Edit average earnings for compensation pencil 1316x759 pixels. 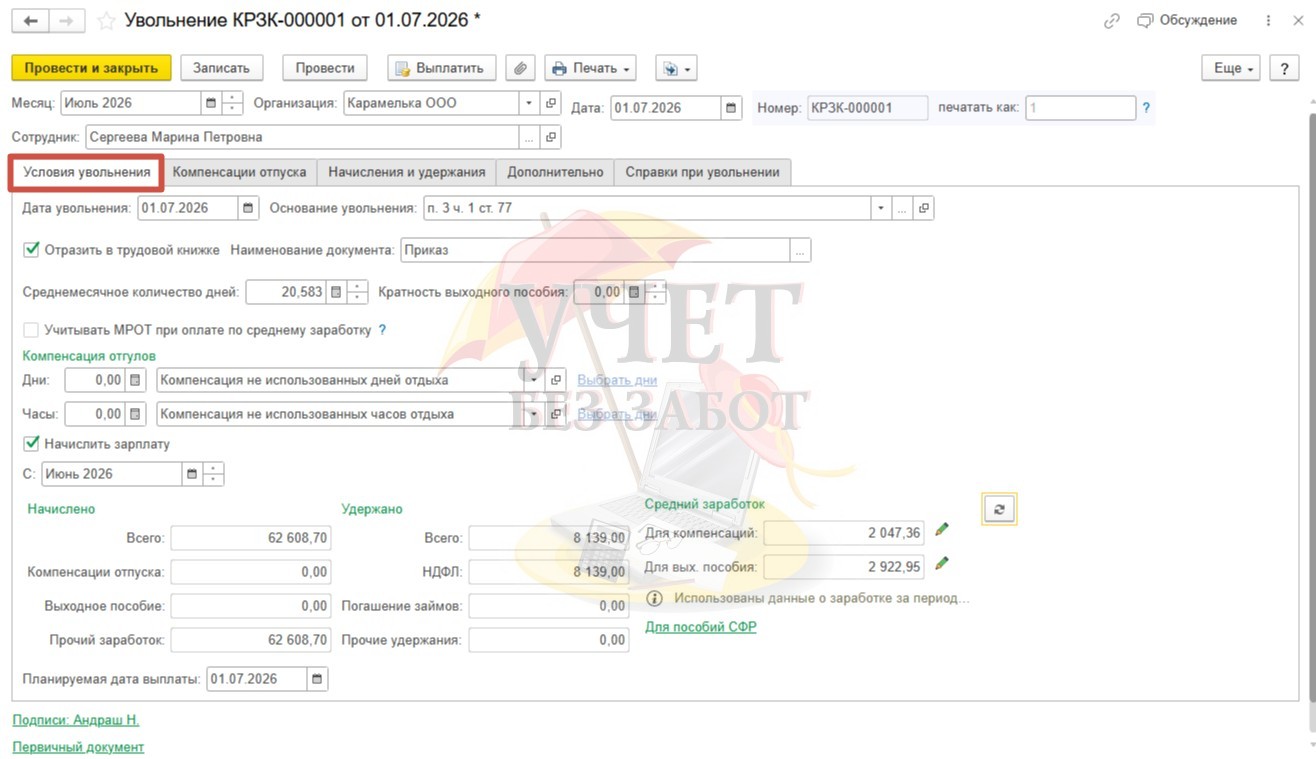pyautogui.click(x=941, y=531)
